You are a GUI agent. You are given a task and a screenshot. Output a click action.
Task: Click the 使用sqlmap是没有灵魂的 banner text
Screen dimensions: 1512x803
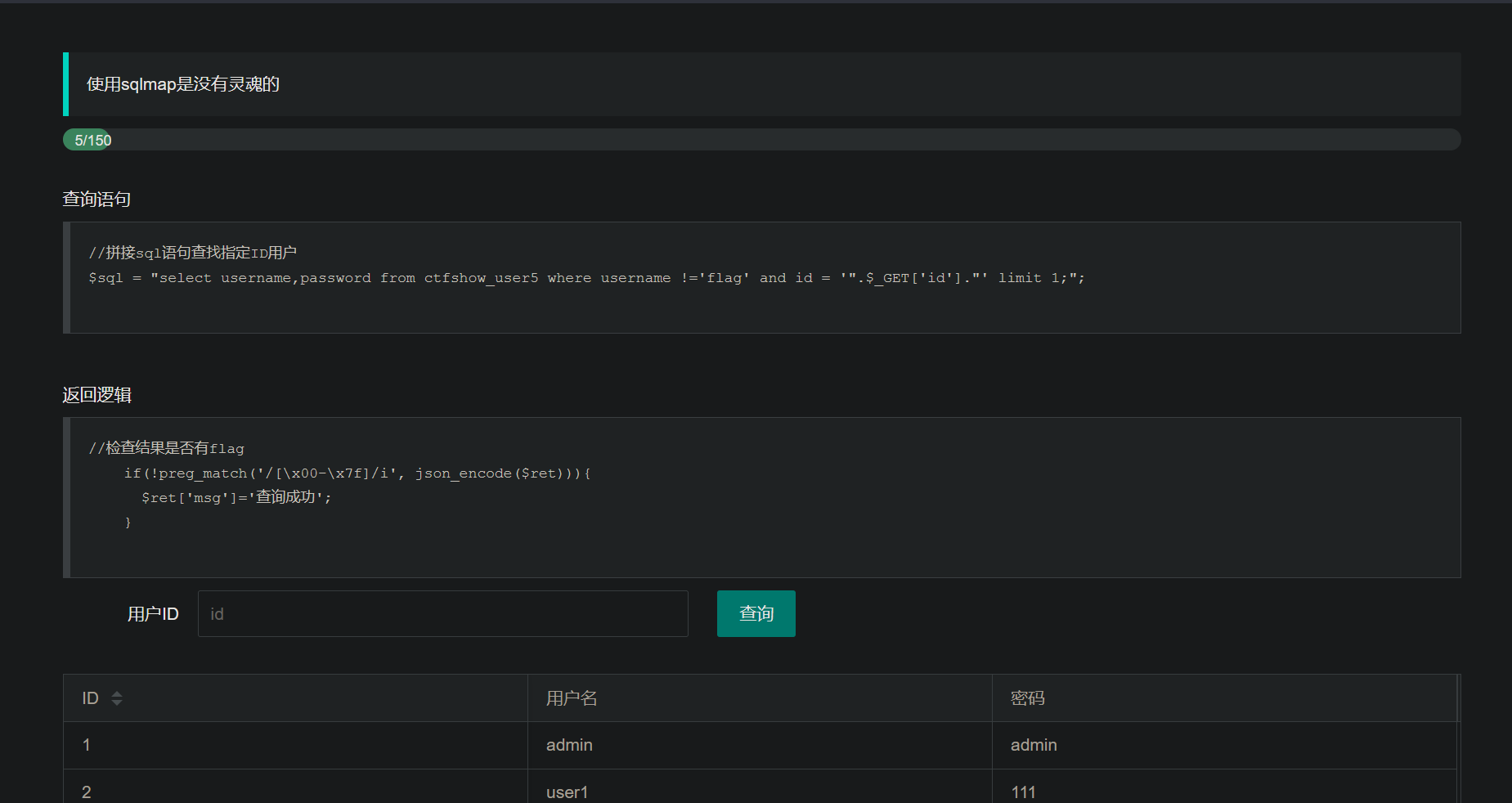click(183, 84)
